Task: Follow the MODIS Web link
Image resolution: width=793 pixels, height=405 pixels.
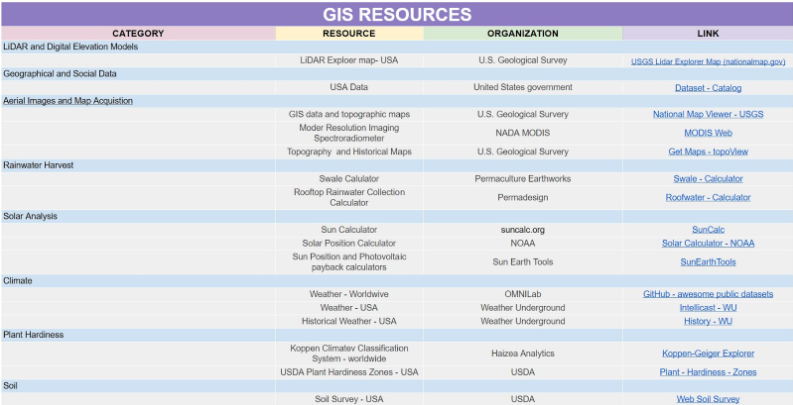Action: 708,133
